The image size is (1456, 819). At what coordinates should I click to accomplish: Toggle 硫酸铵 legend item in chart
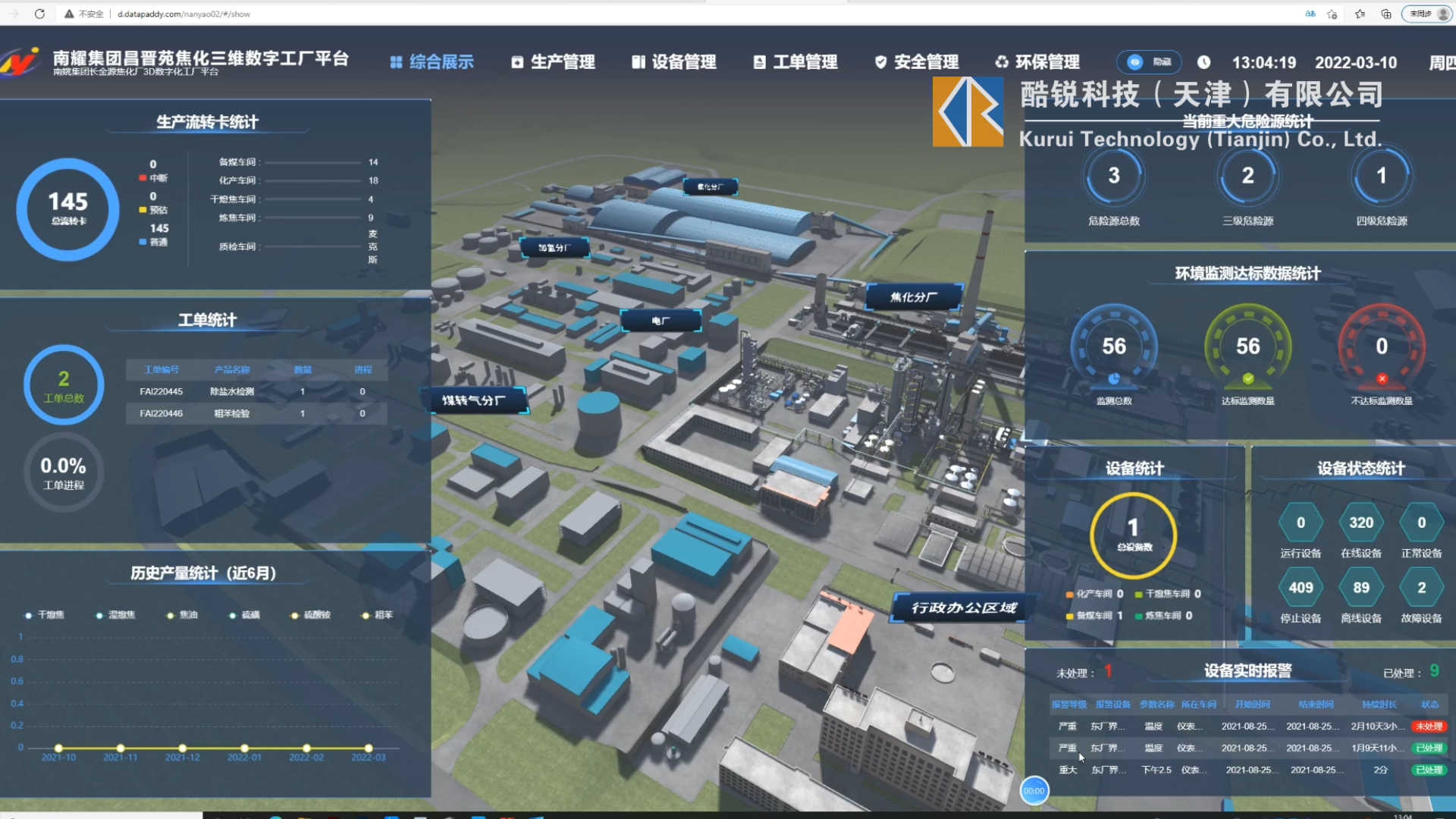pos(311,615)
